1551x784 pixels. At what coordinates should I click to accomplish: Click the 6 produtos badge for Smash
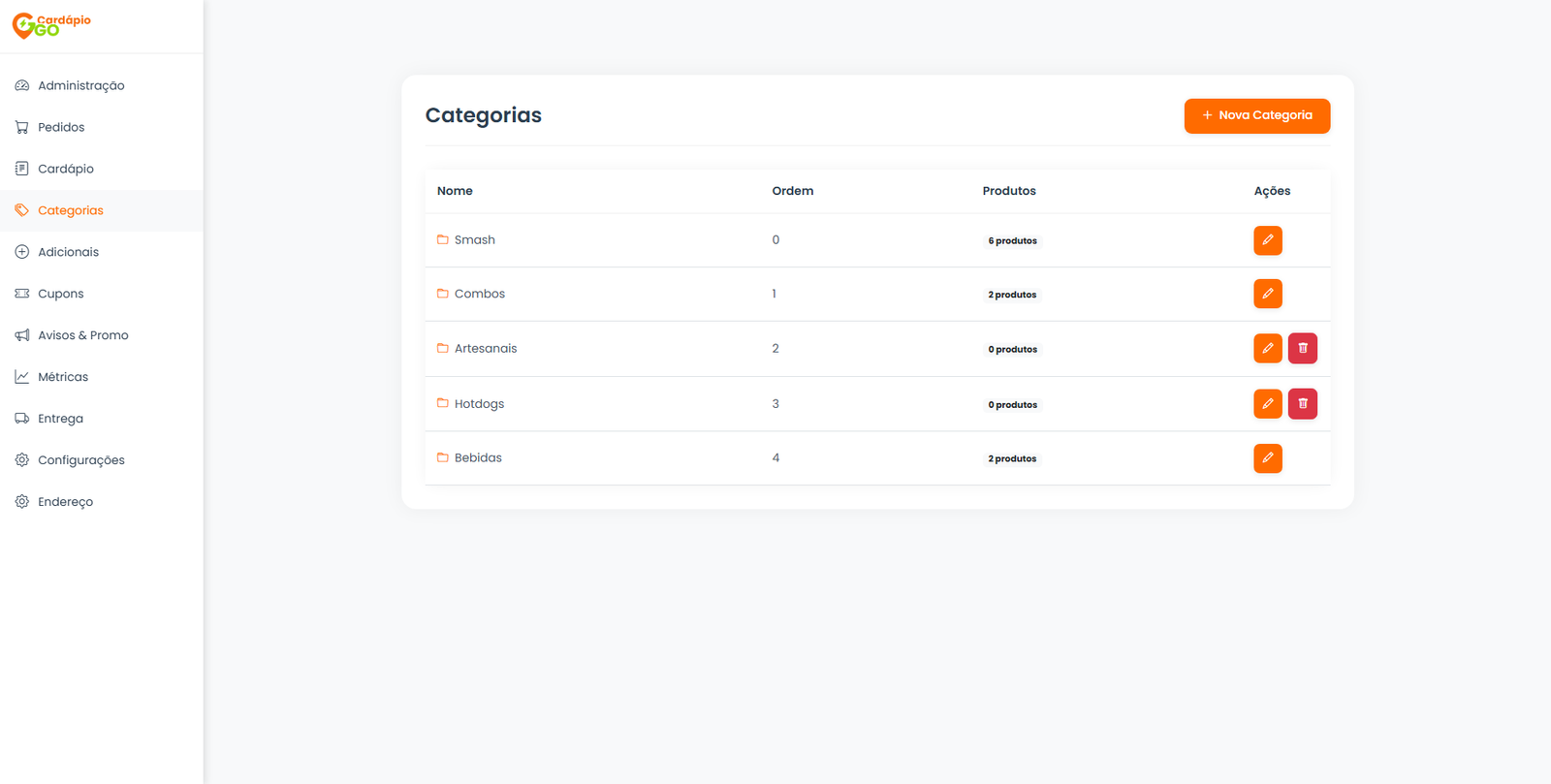click(x=1012, y=240)
